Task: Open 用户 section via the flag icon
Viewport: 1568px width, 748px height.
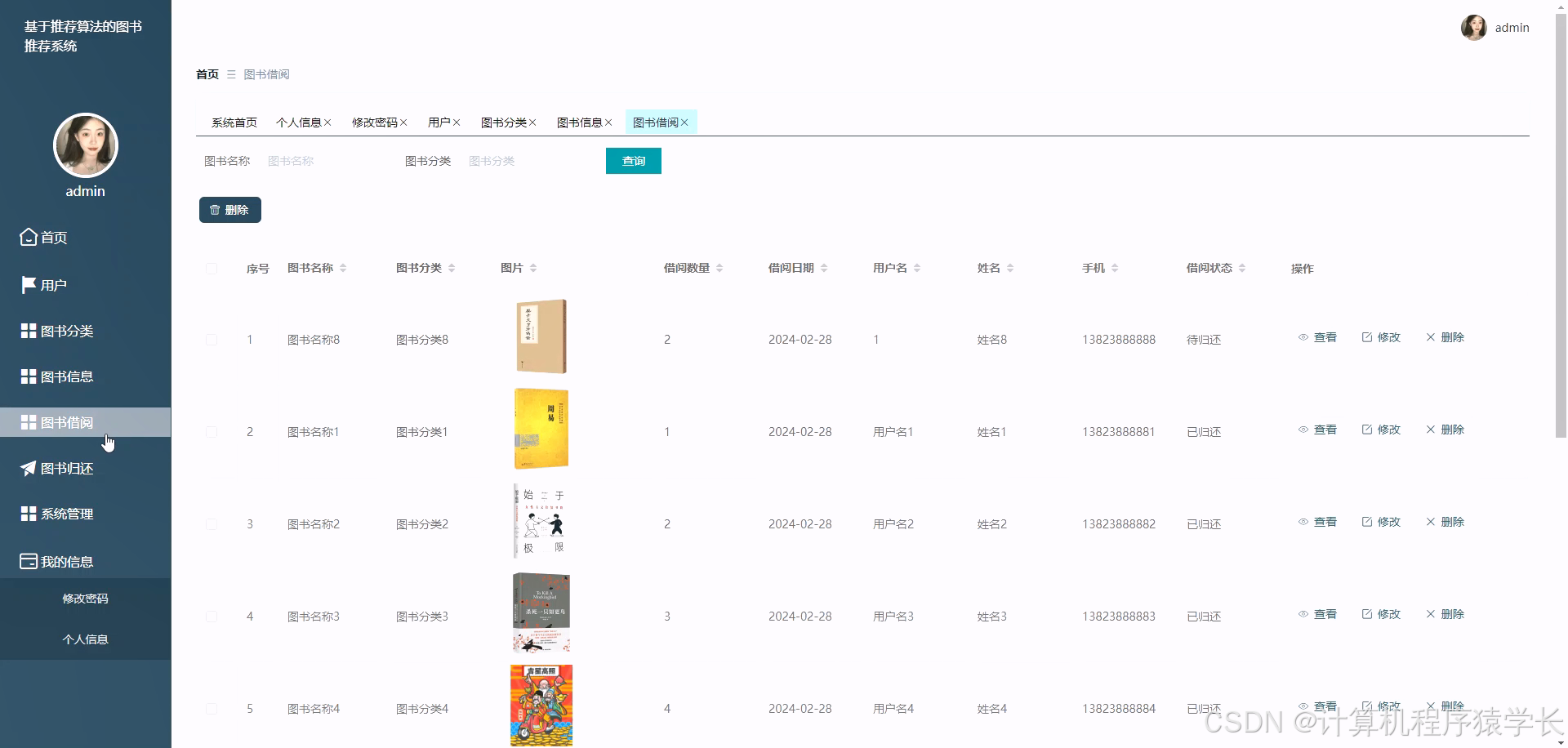Action: 27,284
